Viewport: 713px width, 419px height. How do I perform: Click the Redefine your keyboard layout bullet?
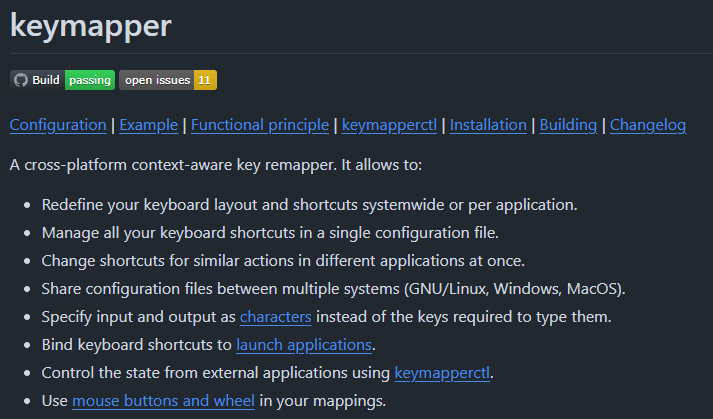pyautogui.click(x=311, y=205)
